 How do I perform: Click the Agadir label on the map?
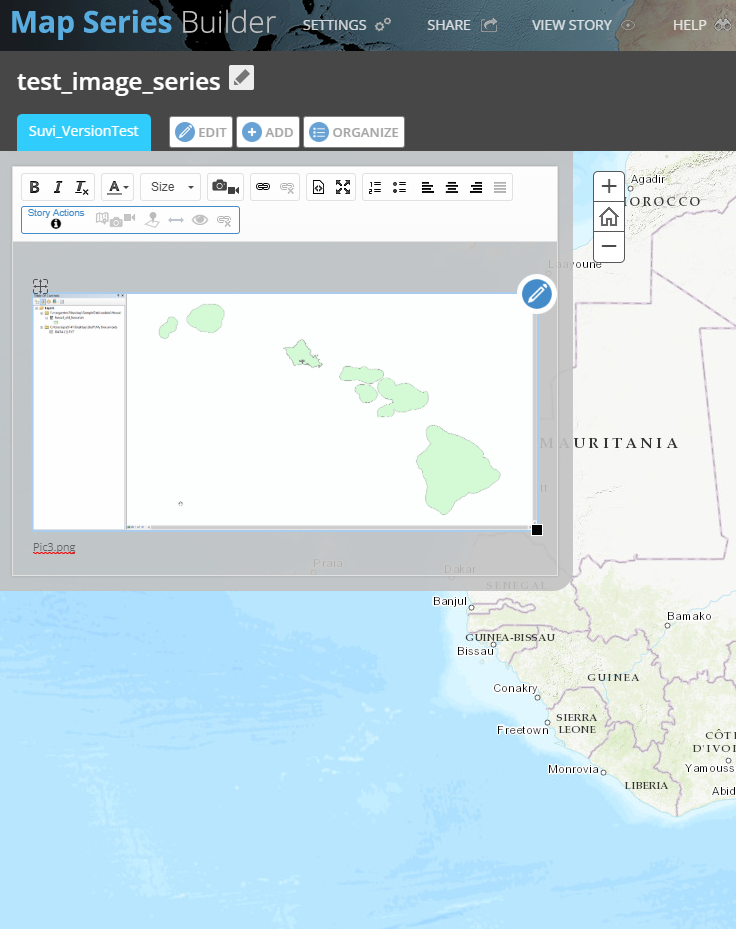coord(648,179)
